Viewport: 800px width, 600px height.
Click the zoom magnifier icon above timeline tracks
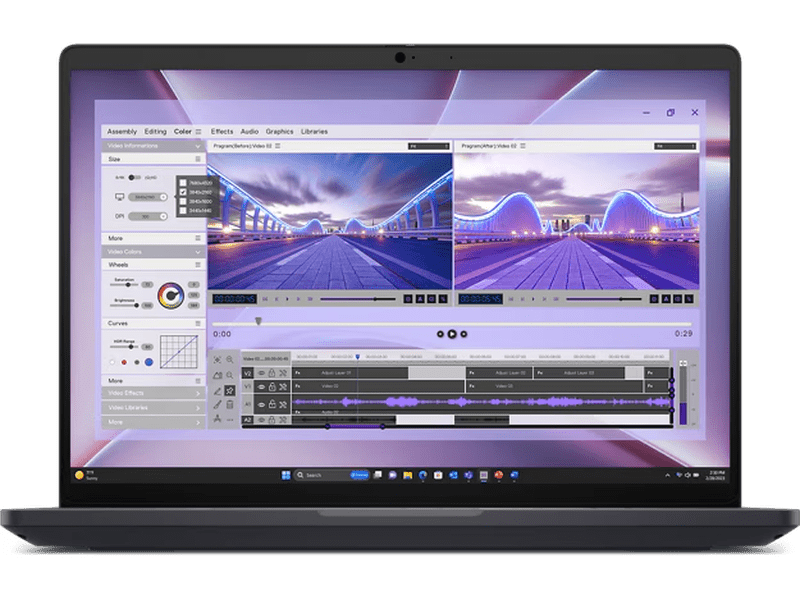pyautogui.click(x=230, y=359)
